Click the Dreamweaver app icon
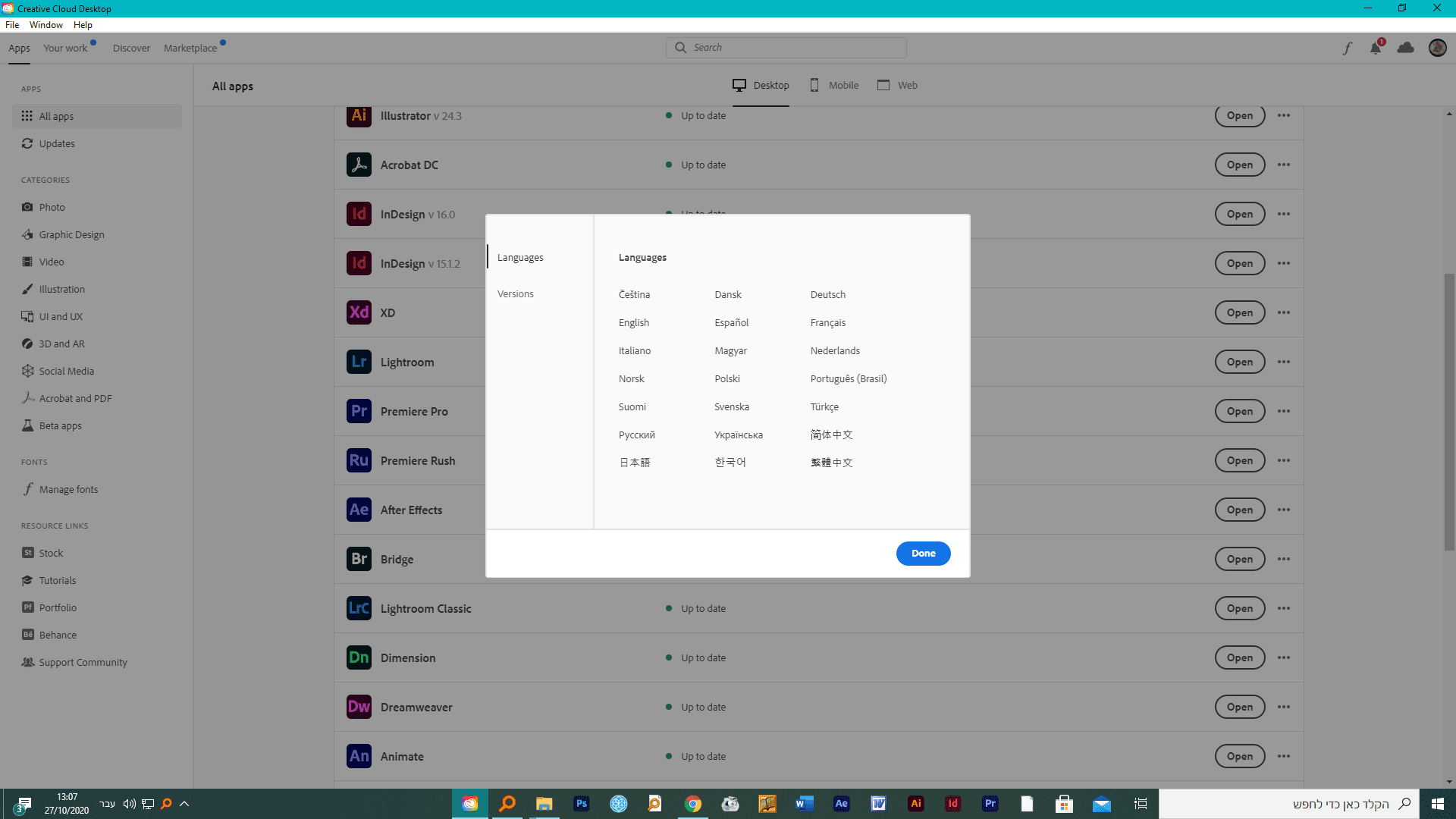Screen dimensions: 1456x819 (x=359, y=707)
